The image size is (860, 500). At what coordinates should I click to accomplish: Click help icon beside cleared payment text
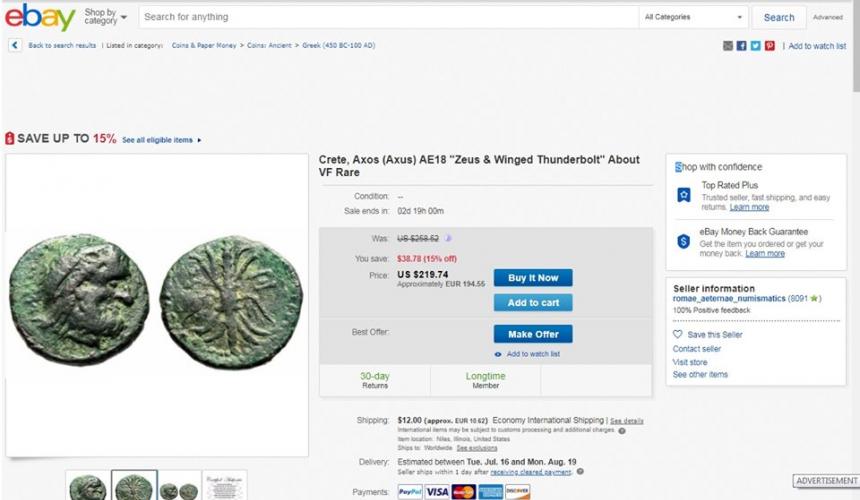coord(580,471)
